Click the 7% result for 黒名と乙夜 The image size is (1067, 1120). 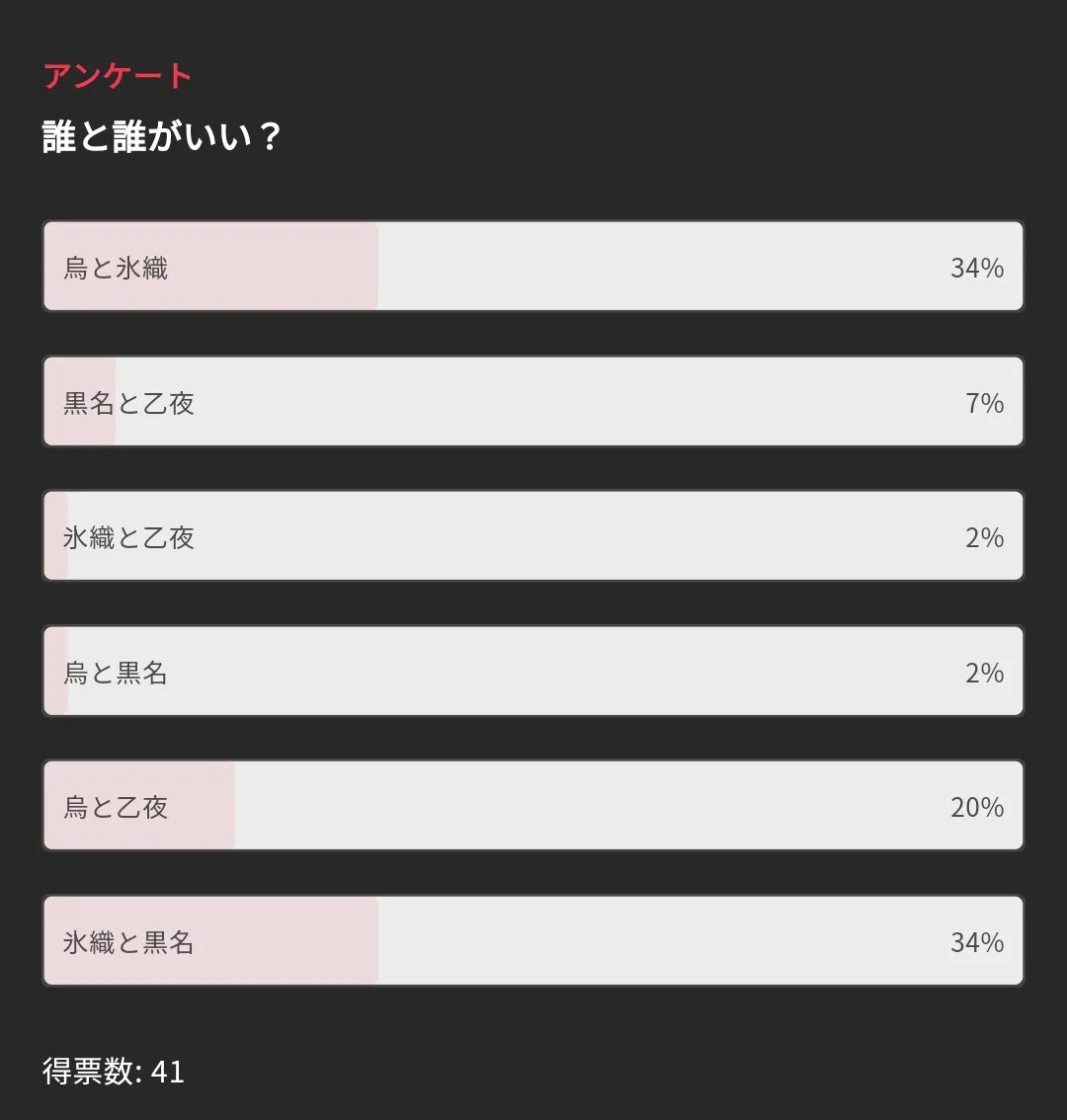point(984,403)
